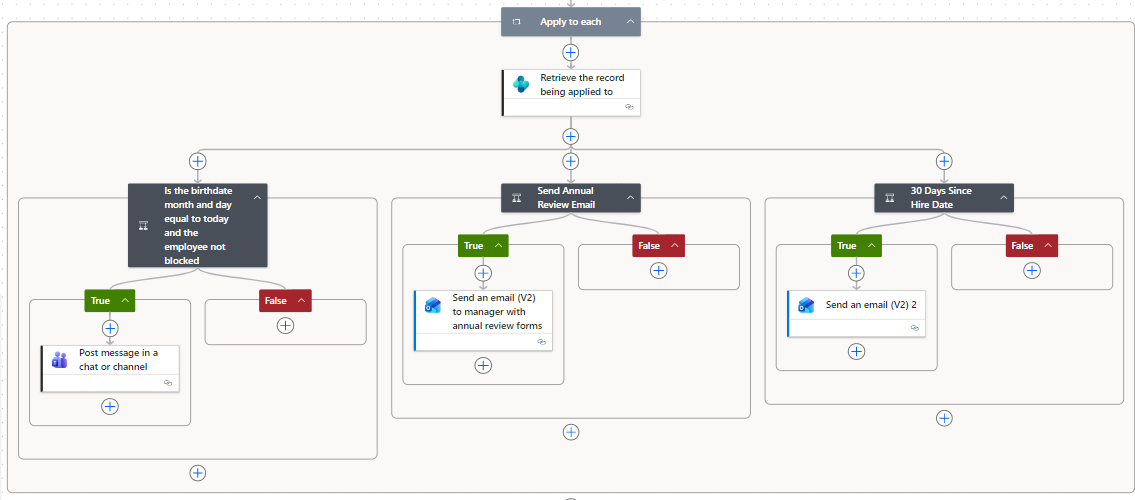Click condition icon on birthdate condition block
Image resolution: width=1135 pixels, height=500 pixels.
[x=143, y=226]
